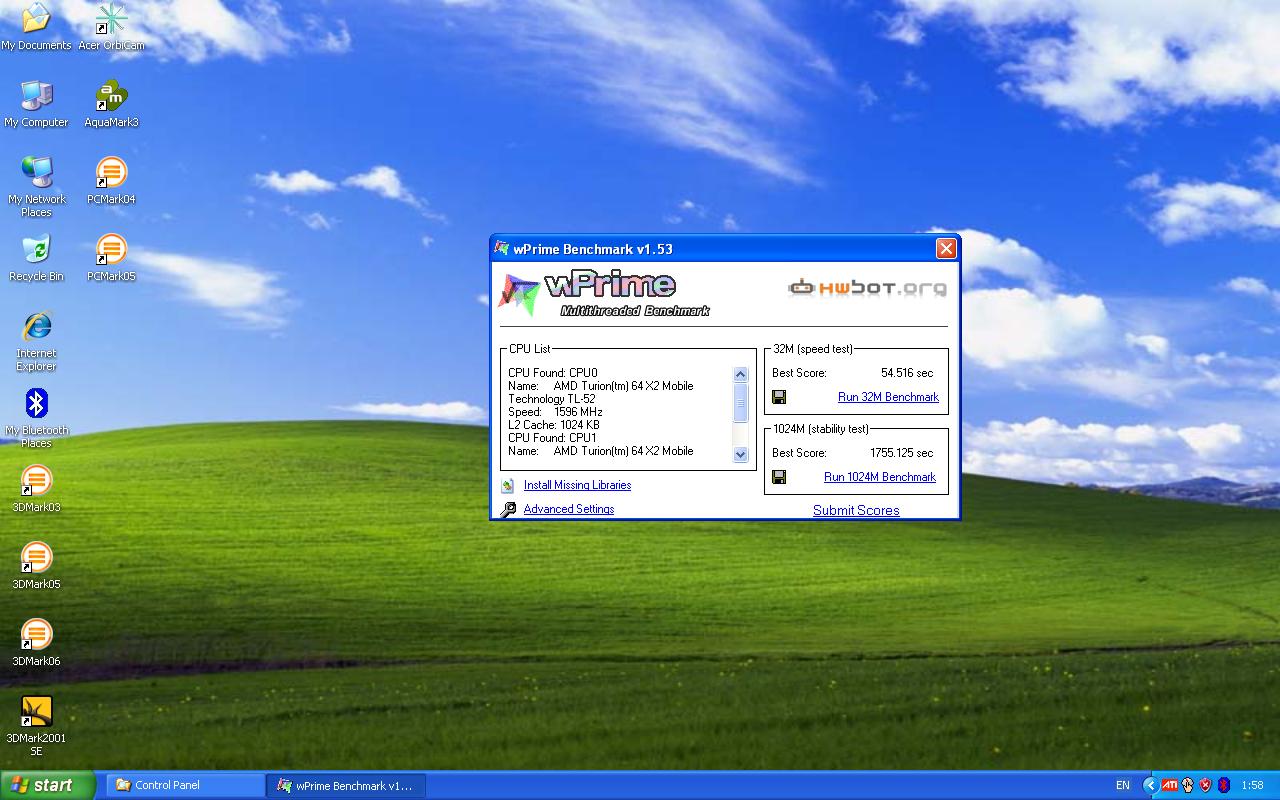Viewport: 1280px width, 800px height.
Task: Click CPU List scroll down arrow
Action: point(741,454)
